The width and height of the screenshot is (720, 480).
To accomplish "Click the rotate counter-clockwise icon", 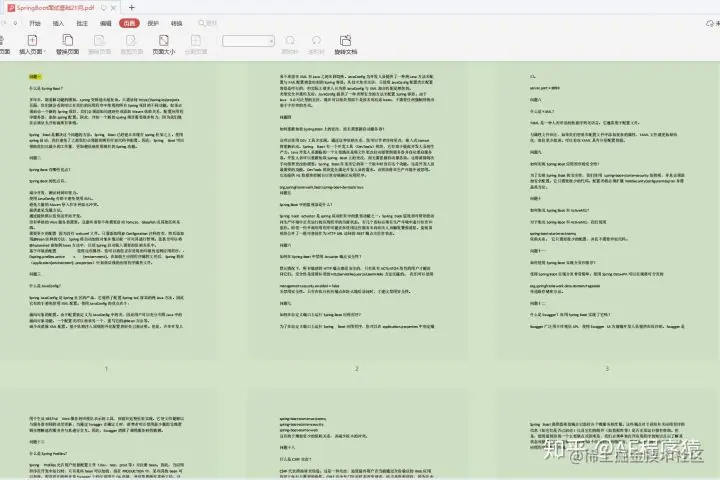I will [x=316, y=40].
